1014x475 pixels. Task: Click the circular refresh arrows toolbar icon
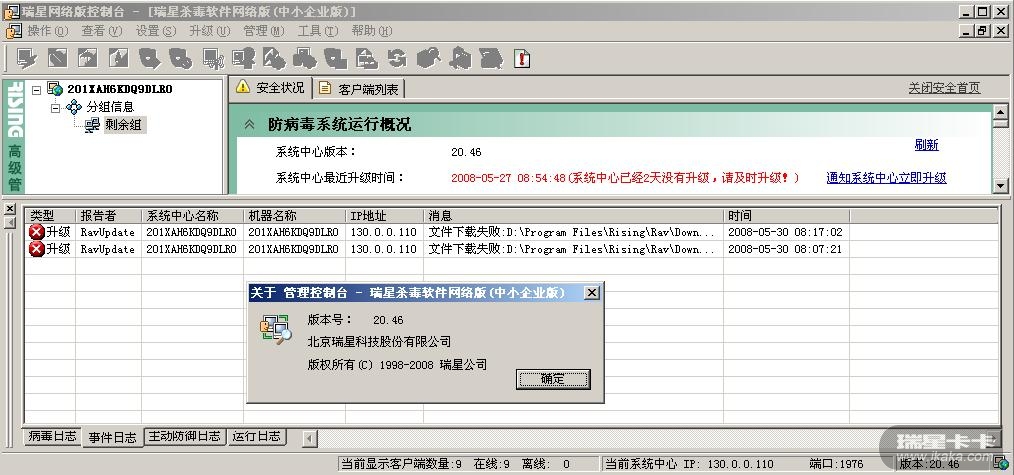[397, 58]
